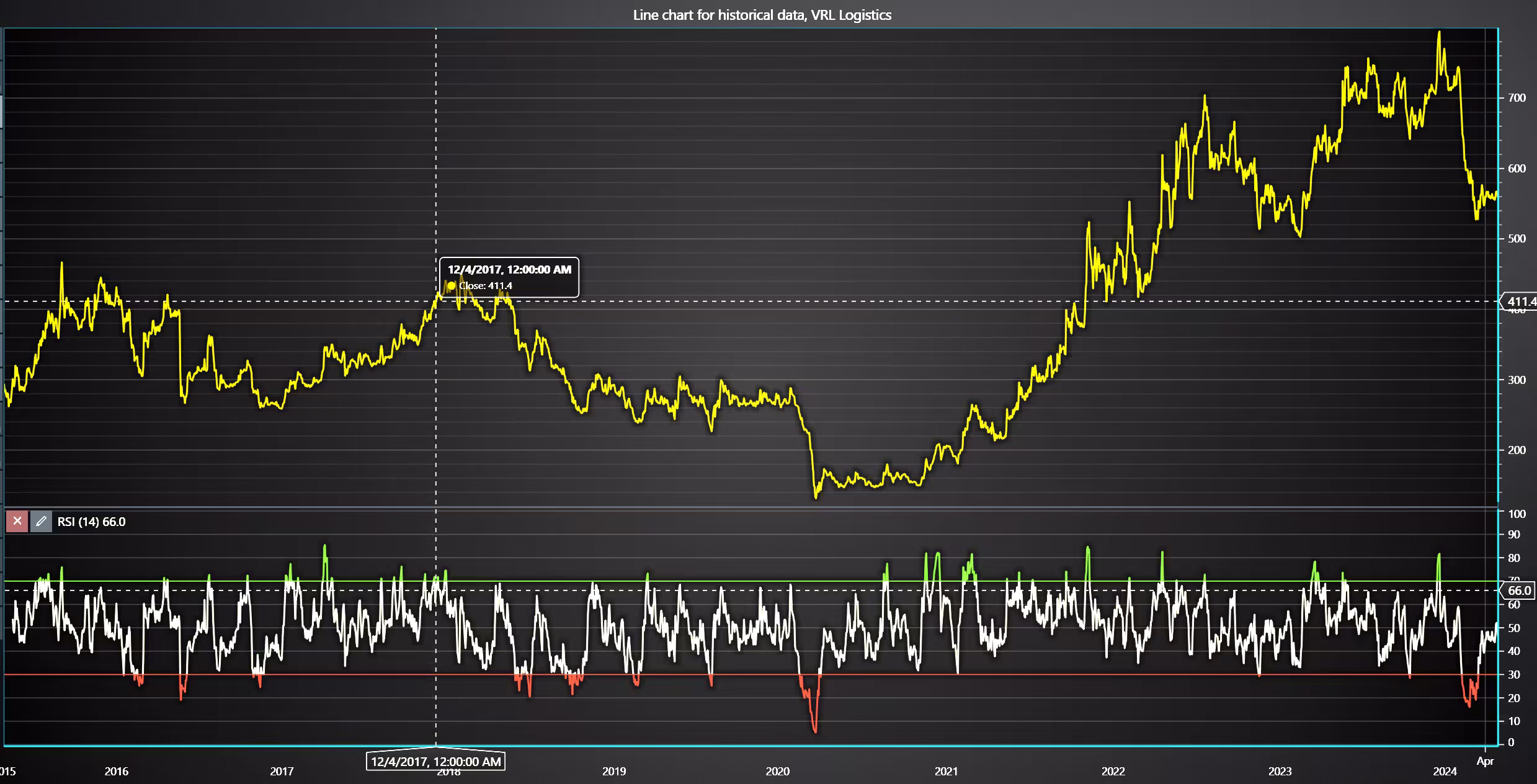The image size is (1537, 784).
Task: Click the 2021 label on the time axis
Action: pyautogui.click(x=946, y=772)
